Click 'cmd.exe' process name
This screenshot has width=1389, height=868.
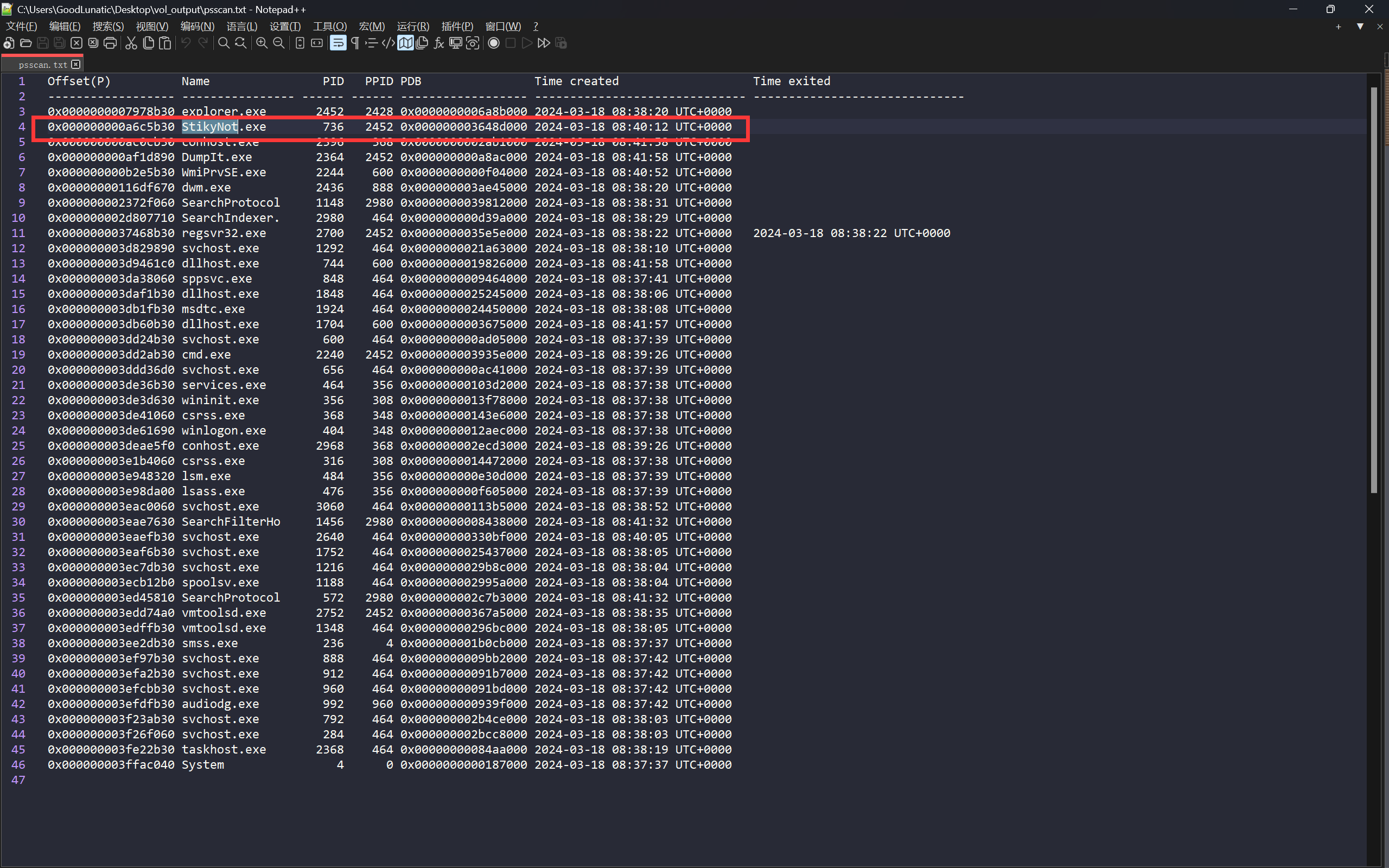[x=206, y=354]
